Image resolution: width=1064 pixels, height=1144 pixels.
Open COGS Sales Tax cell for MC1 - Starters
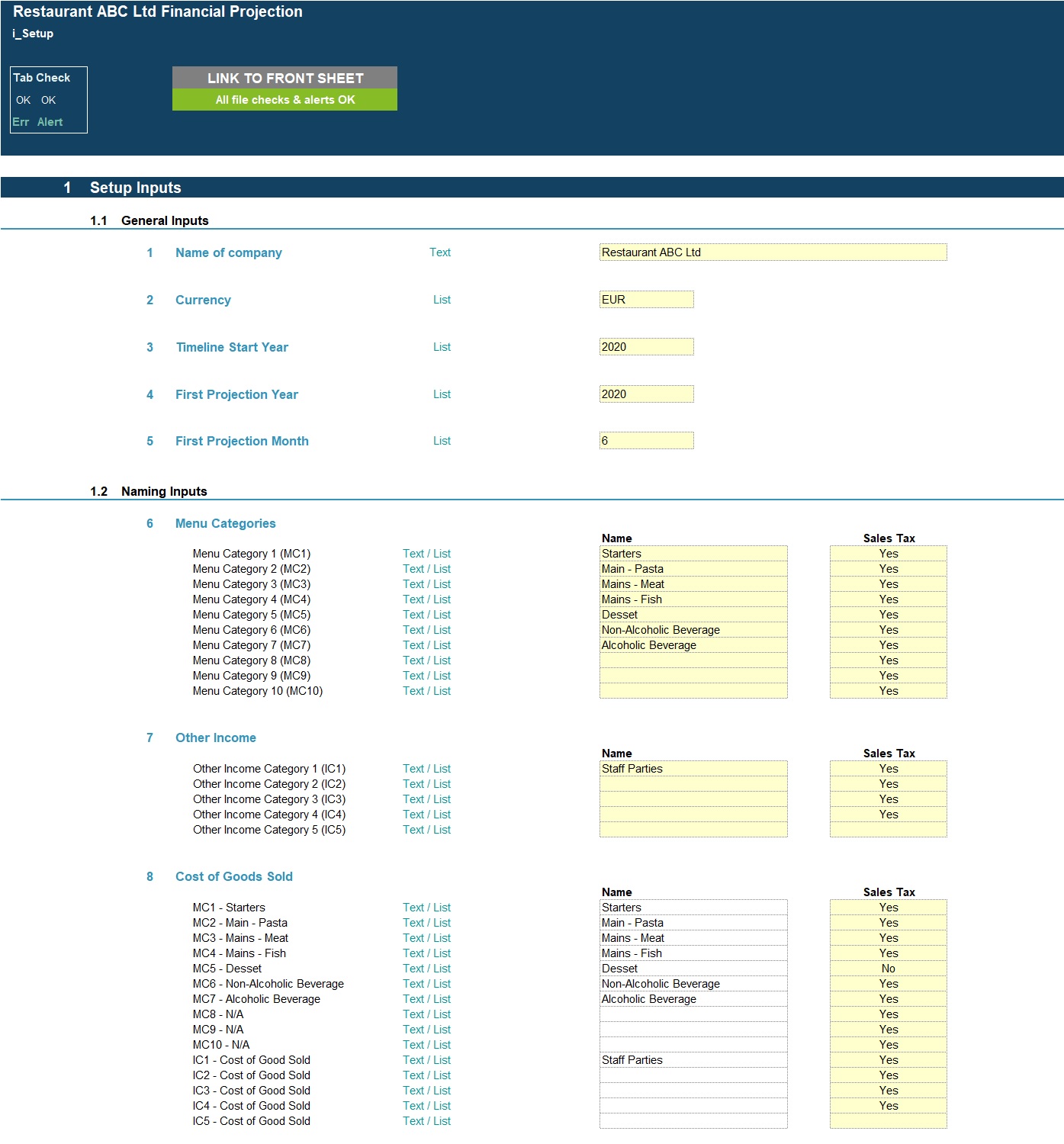(x=889, y=908)
